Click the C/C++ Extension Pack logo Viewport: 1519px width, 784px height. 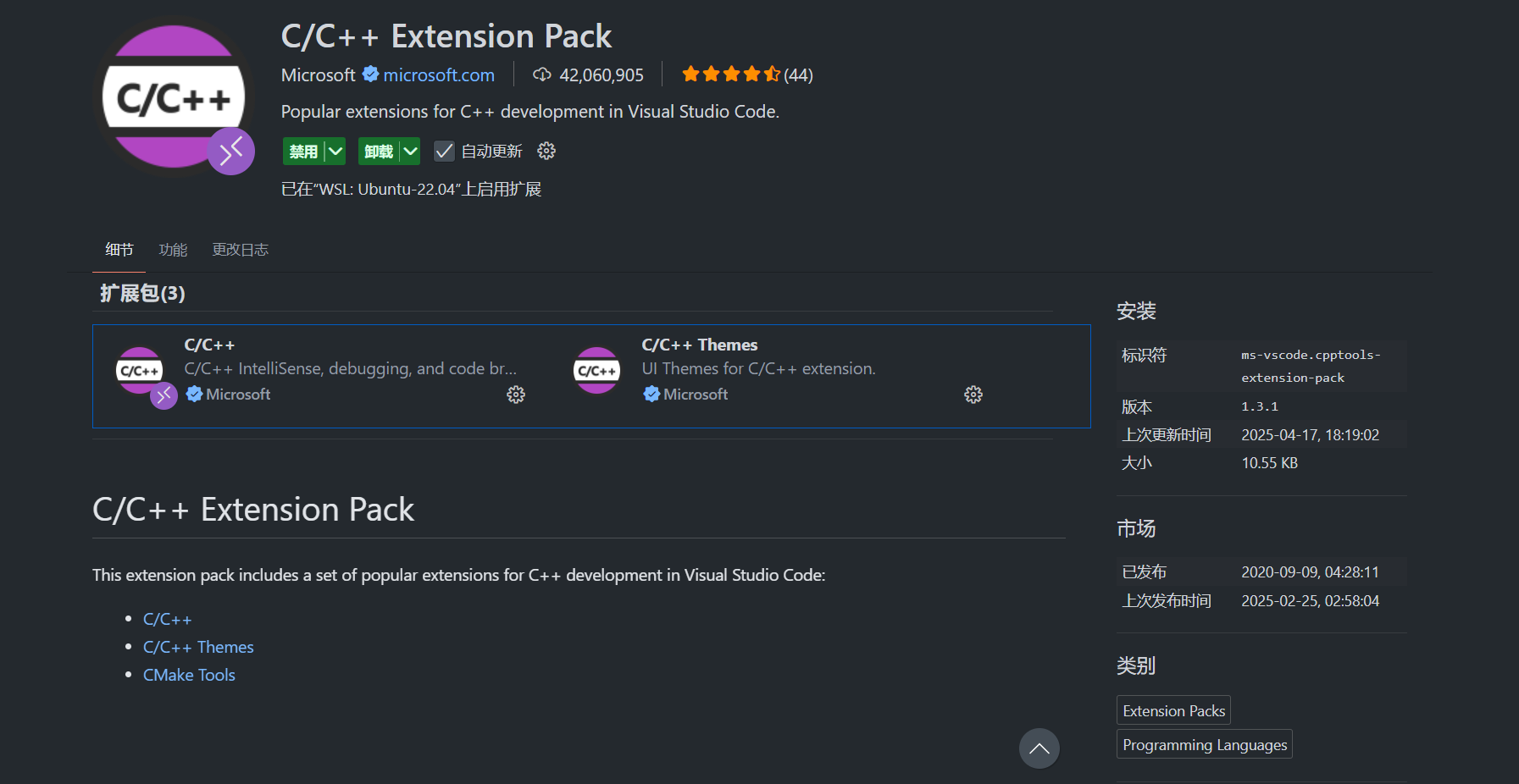(174, 97)
